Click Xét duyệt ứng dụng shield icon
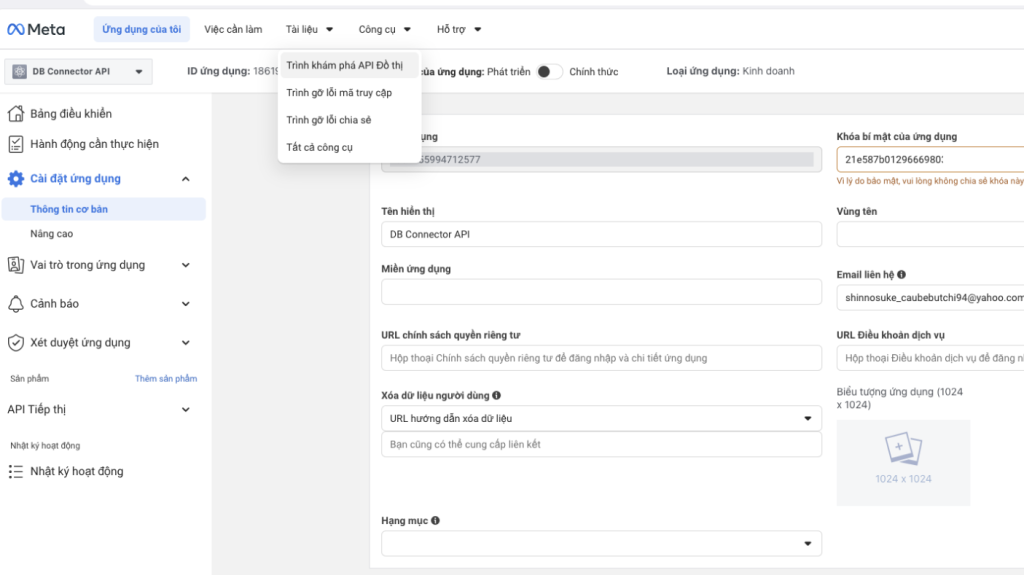The height and width of the screenshot is (575, 1024). (x=16, y=343)
